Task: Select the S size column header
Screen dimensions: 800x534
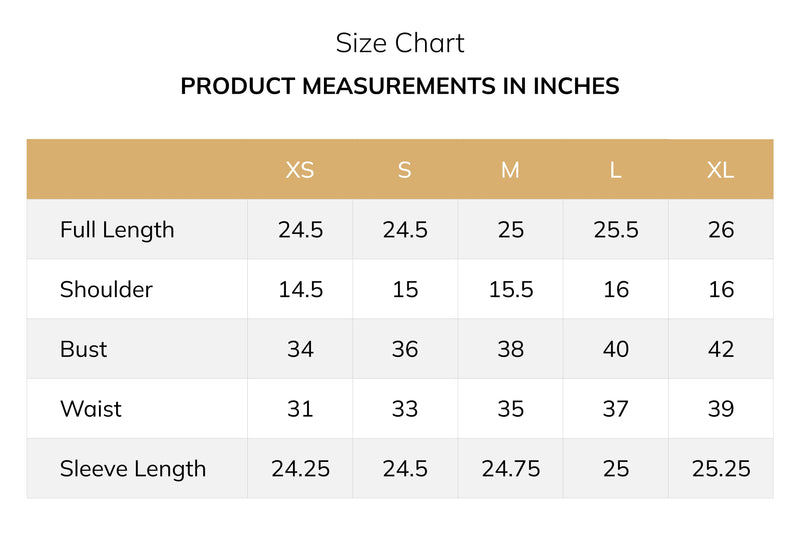Action: click(x=405, y=170)
